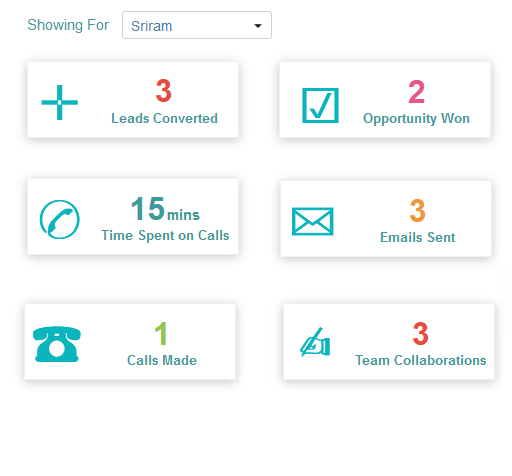
Task: Click the orange 3 Emails Sent count
Action: click(418, 210)
